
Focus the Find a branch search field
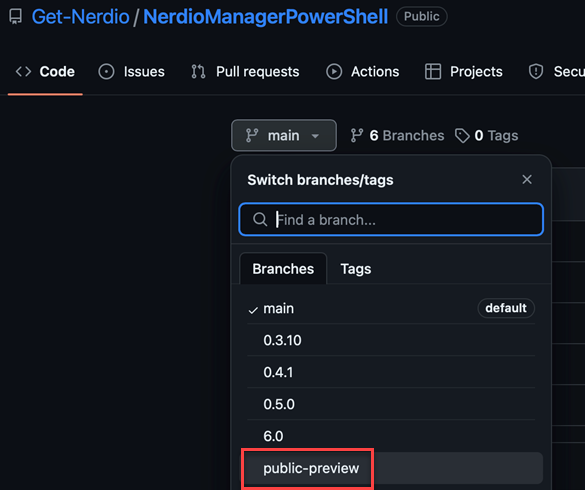click(391, 219)
